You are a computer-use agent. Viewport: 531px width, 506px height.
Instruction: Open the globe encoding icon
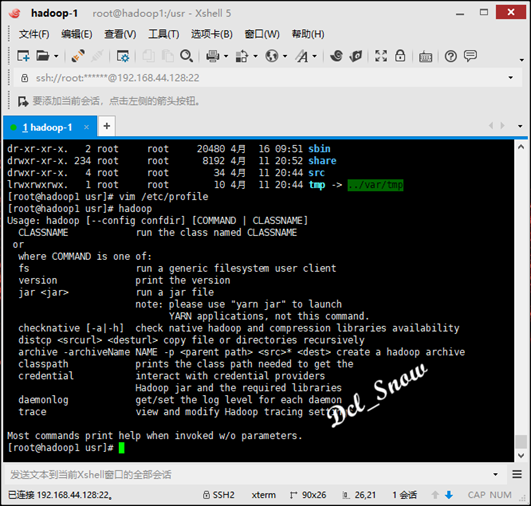pos(272,56)
